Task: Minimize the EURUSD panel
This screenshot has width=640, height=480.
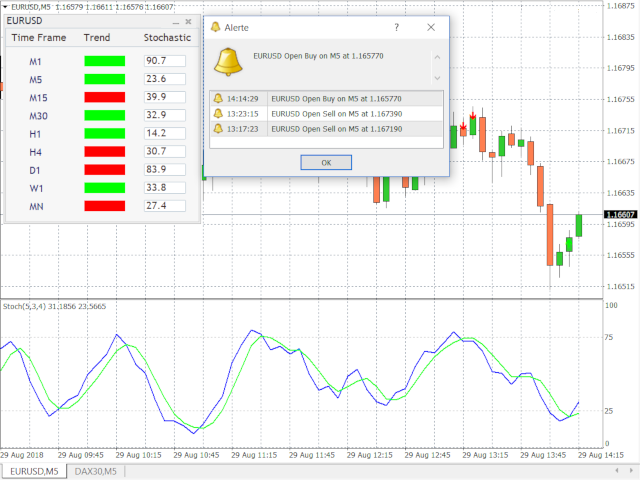Action: (176, 22)
